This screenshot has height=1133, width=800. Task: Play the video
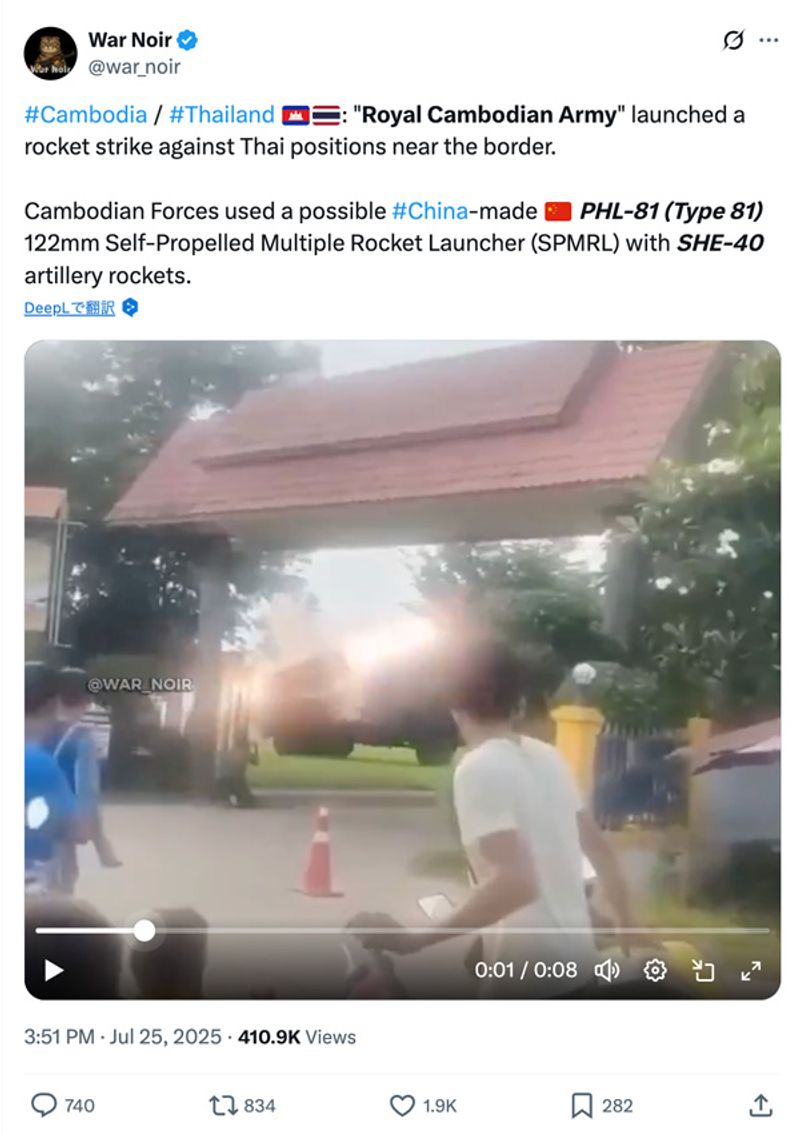coord(53,970)
